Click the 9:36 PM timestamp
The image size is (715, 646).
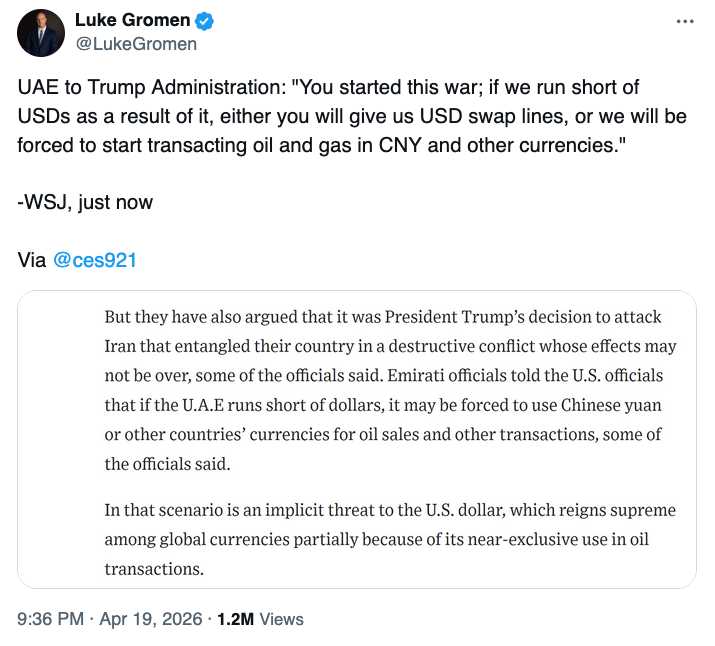[x=50, y=619]
